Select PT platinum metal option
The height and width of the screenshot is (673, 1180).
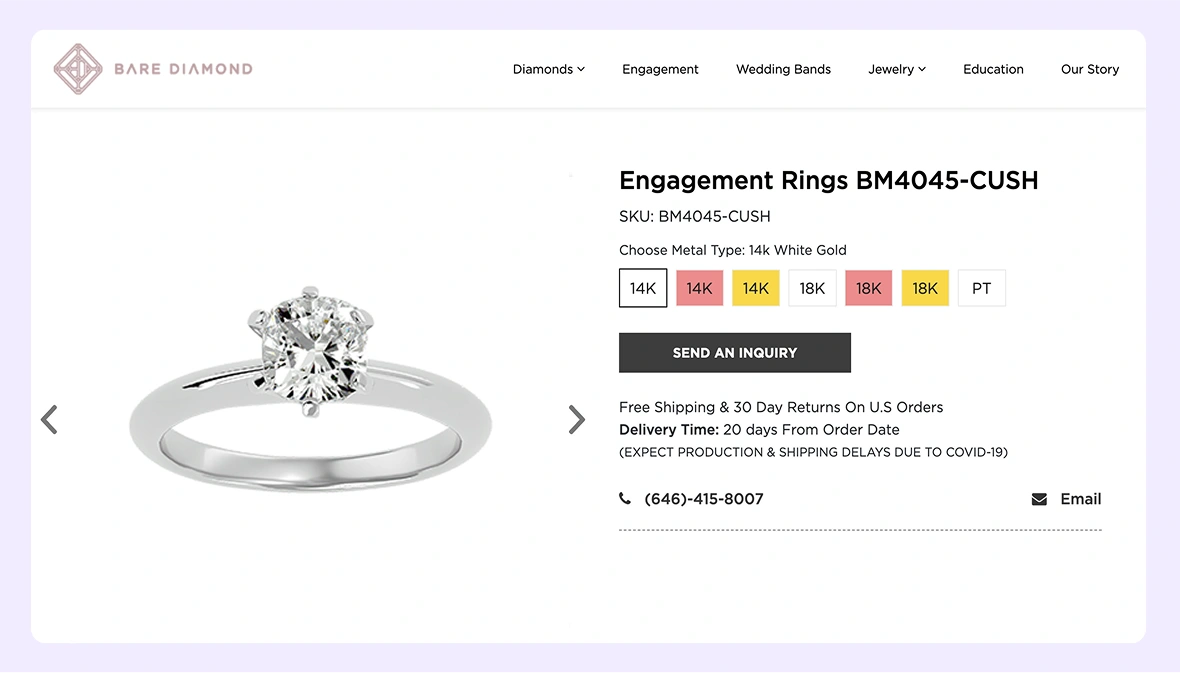pyautogui.click(x=982, y=288)
